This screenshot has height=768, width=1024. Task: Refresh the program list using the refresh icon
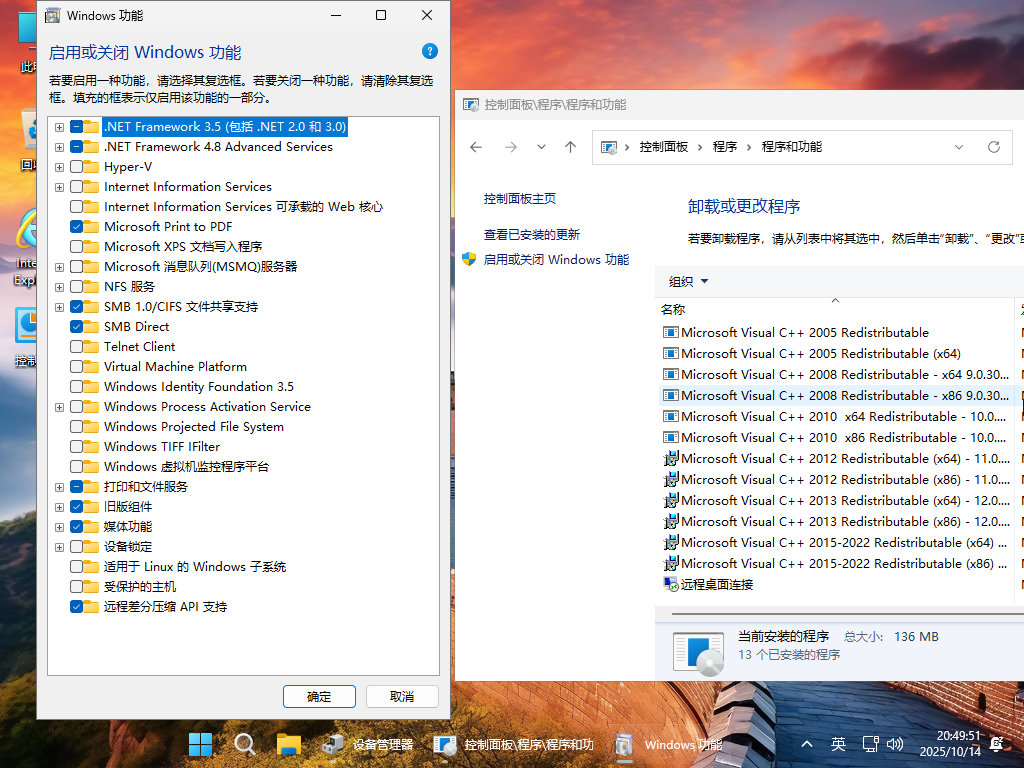click(994, 146)
